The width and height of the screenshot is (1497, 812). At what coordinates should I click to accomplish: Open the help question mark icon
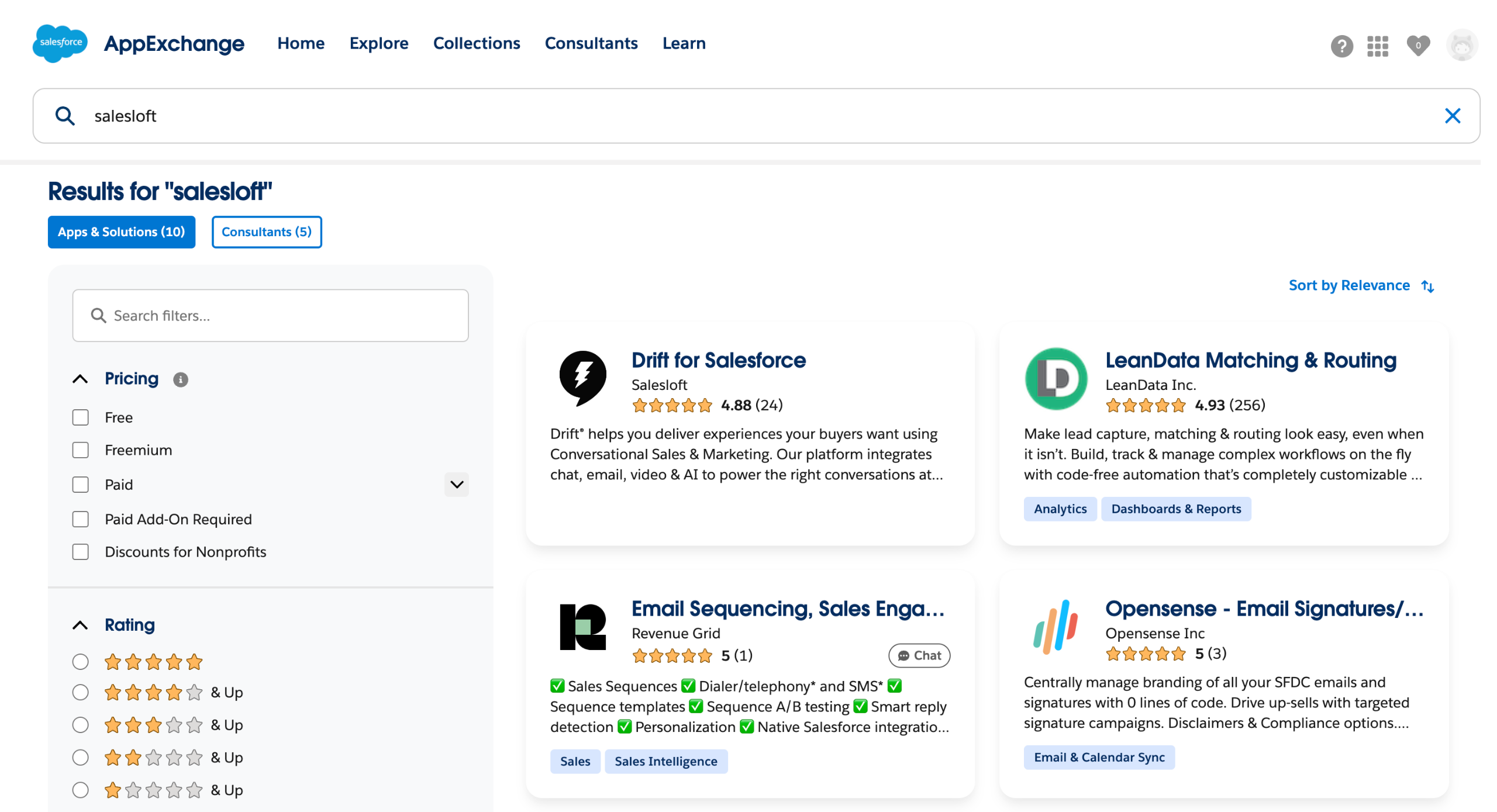[1341, 46]
